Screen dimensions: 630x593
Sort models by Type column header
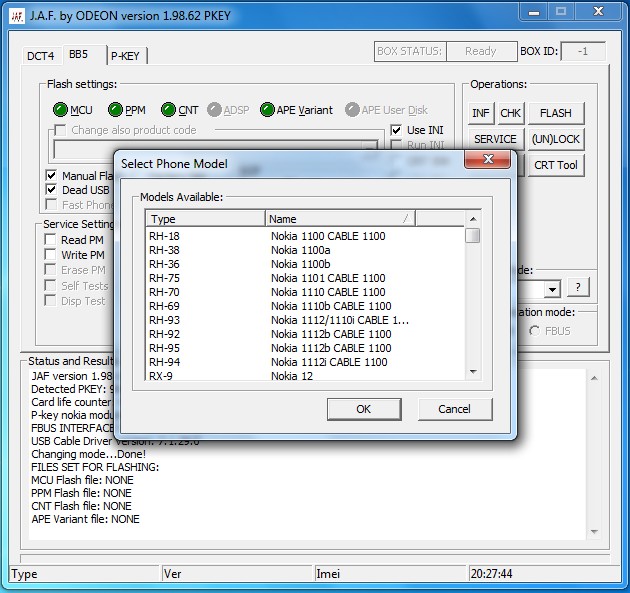pyautogui.click(x=205, y=218)
